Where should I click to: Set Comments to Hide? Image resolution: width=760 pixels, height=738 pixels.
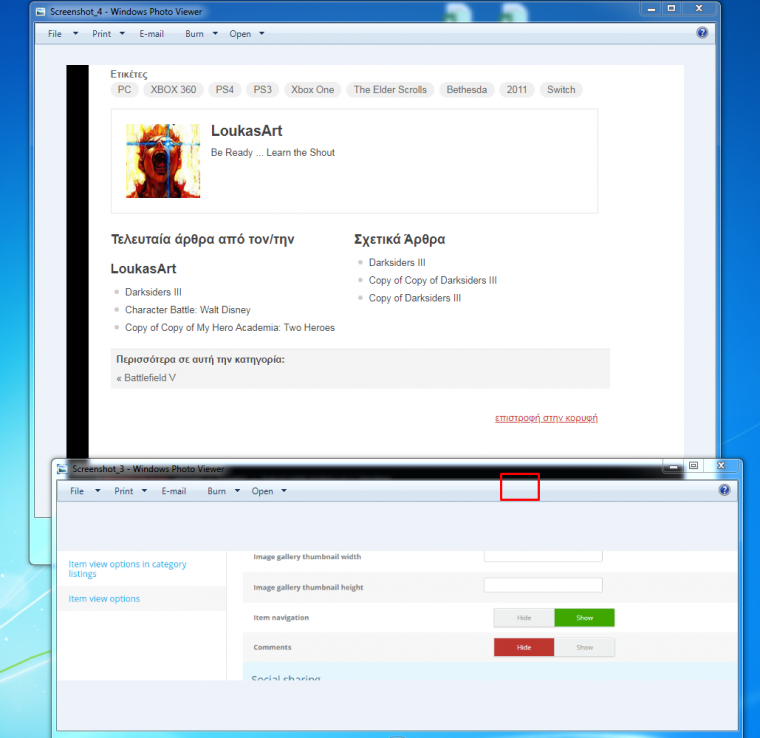click(524, 647)
